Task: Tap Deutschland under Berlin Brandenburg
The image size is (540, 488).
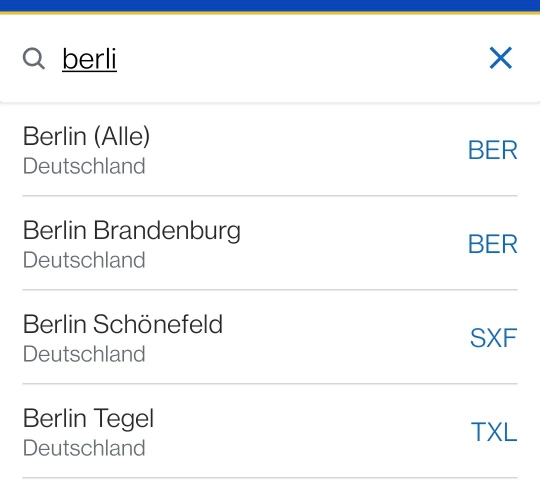Action: click(84, 260)
